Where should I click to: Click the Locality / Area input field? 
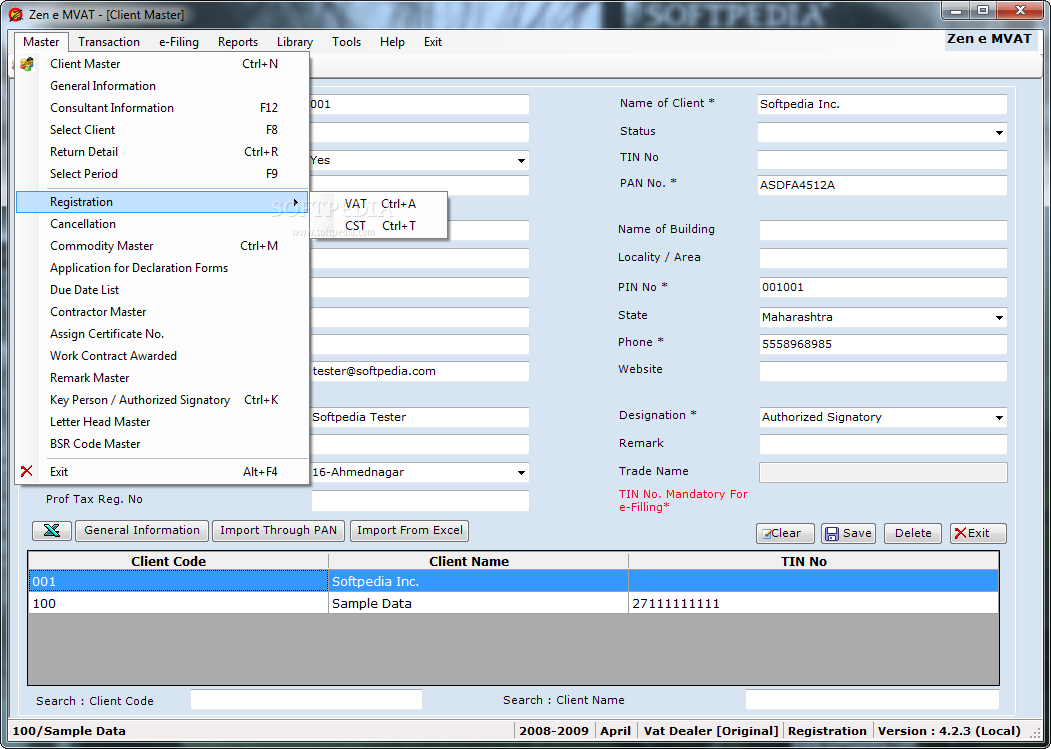coord(883,259)
